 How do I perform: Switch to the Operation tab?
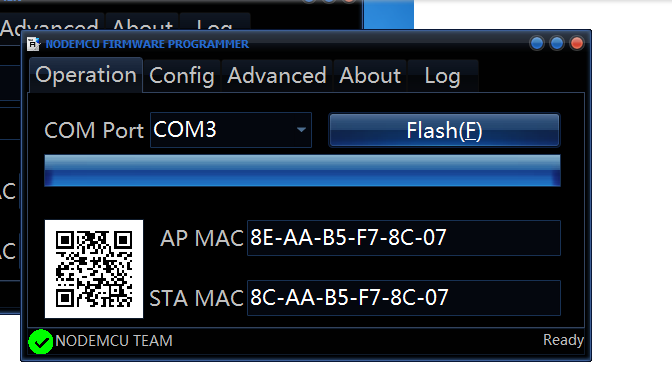[x=86, y=75]
